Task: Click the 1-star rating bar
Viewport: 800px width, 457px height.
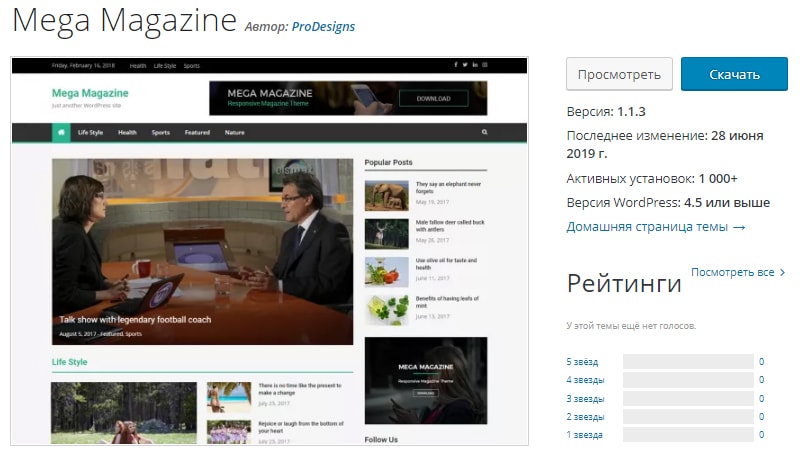Action: (688, 435)
